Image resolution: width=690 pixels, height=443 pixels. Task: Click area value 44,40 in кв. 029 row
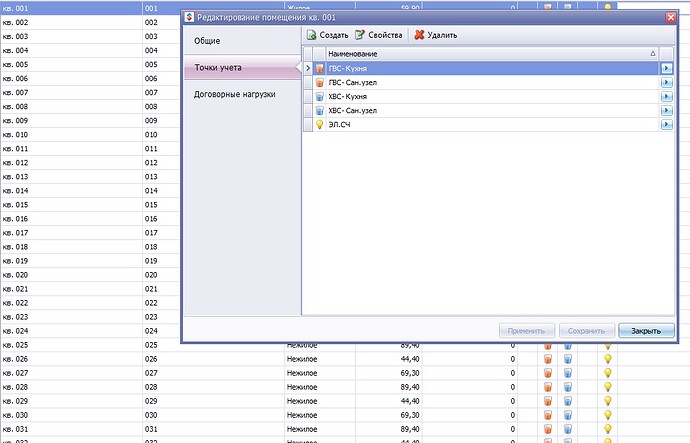(410, 401)
